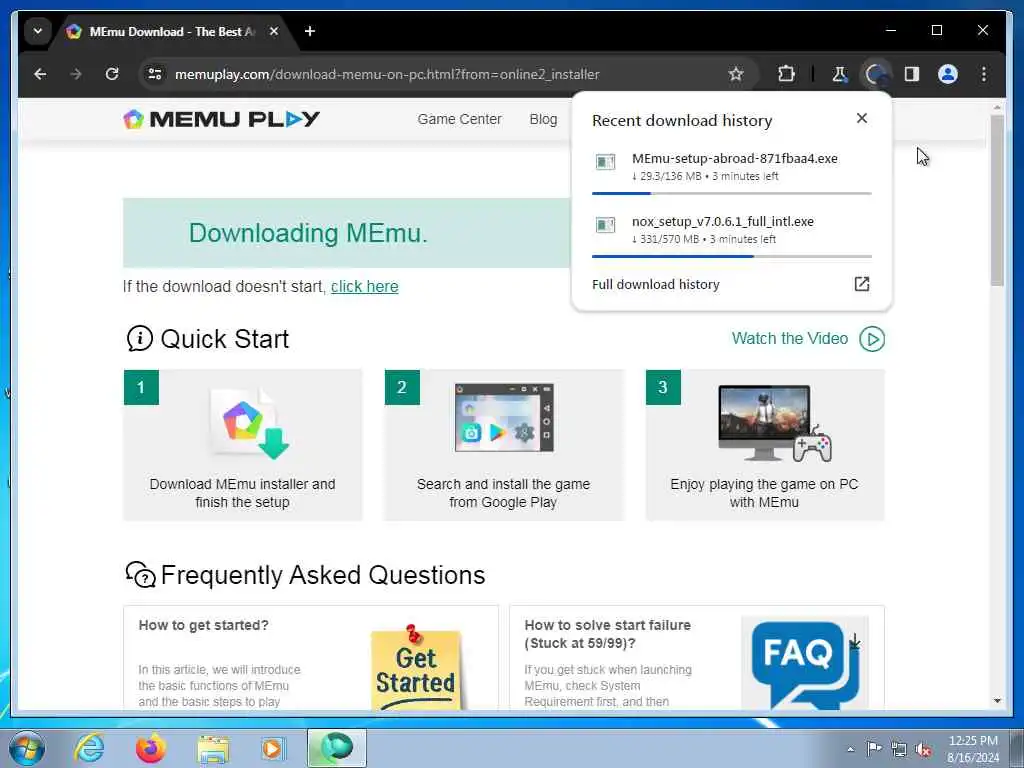Screen dimensions: 1024x768
Task: Click the 'click here' download link
Action: [364, 287]
